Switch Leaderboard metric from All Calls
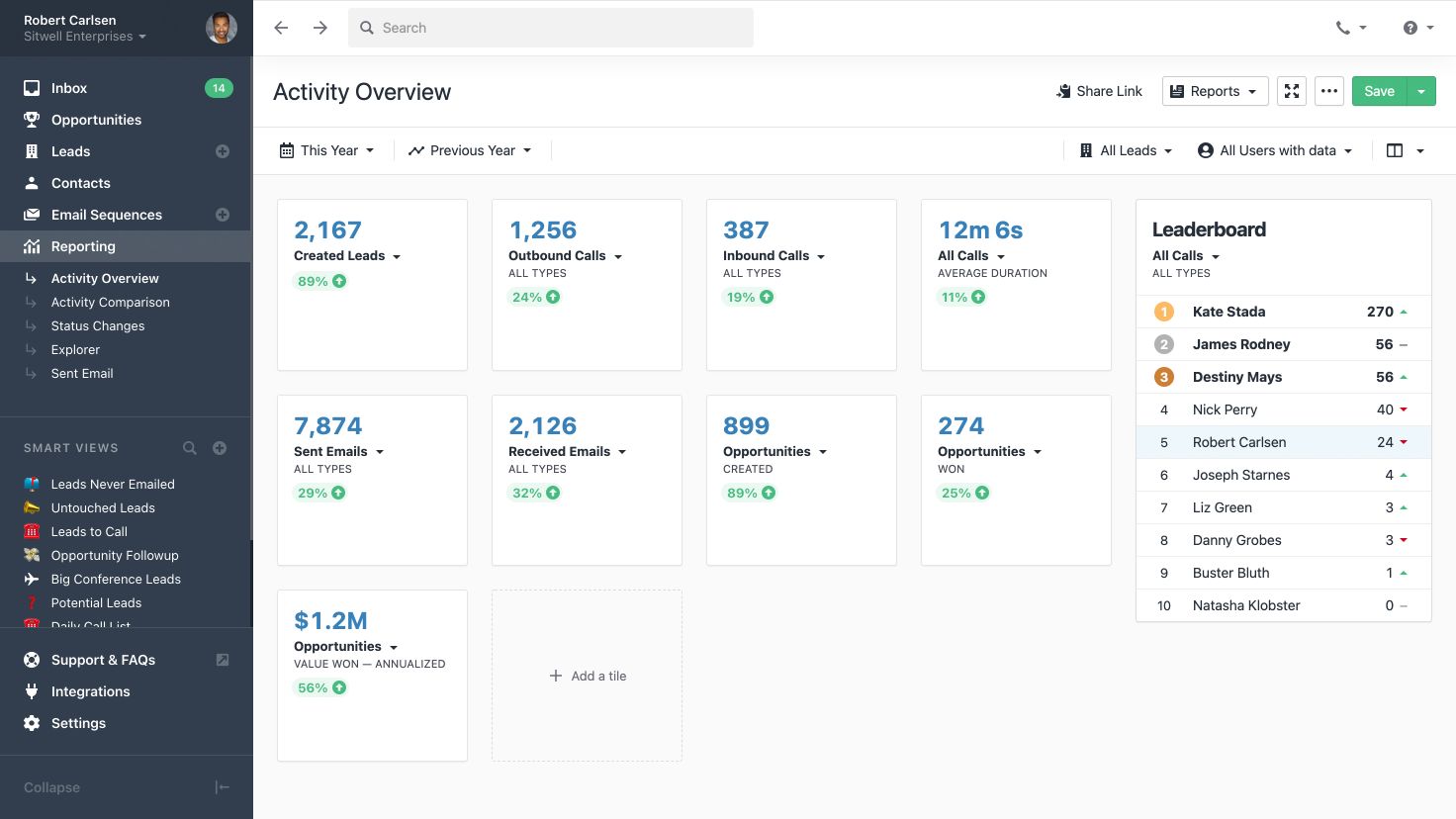Image resolution: width=1456 pixels, height=819 pixels. (1185, 255)
